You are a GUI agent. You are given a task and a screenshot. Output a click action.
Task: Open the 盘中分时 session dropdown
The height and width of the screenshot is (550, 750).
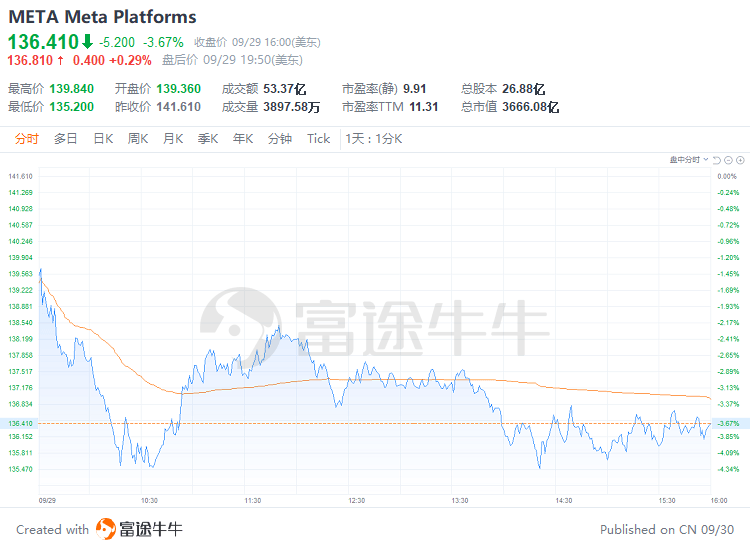[689, 160]
